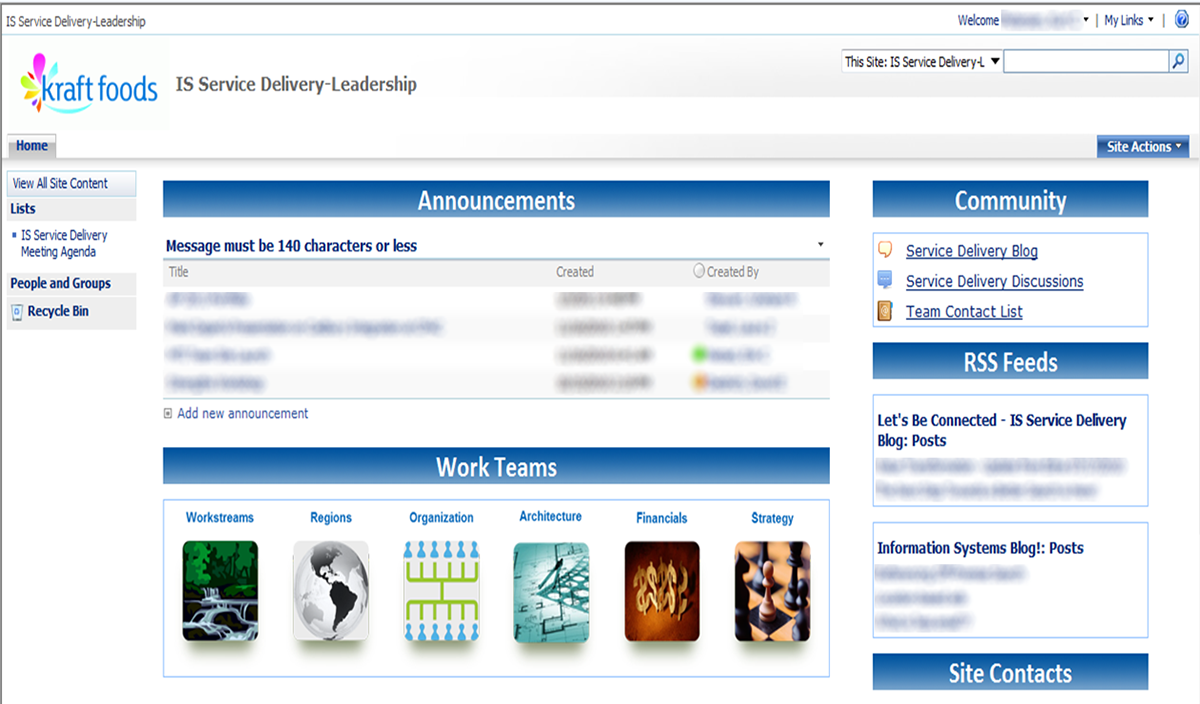Open the Strategy chess image

772,591
